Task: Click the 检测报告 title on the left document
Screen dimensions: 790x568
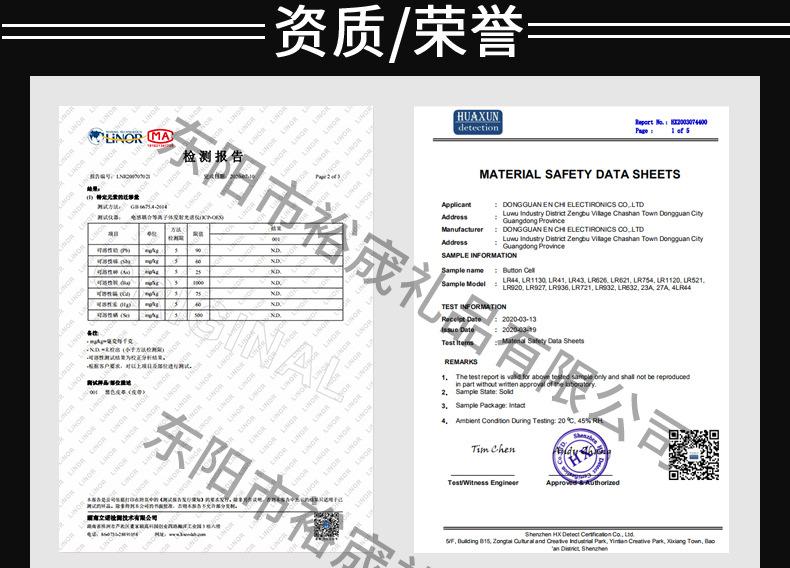Action: (x=213, y=156)
